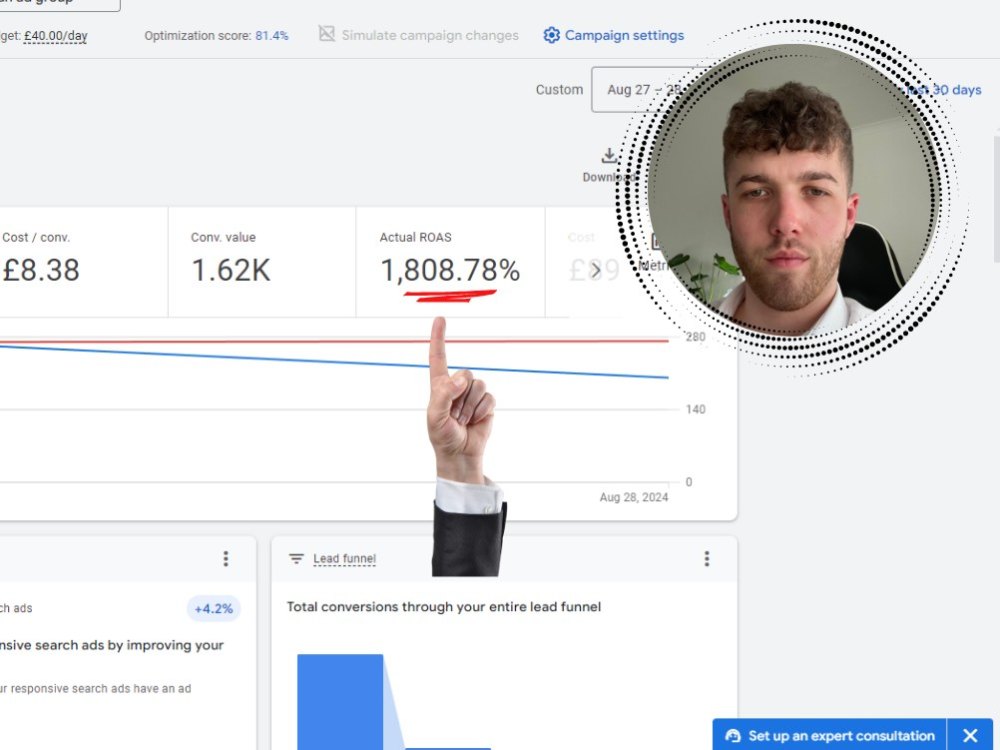The width and height of the screenshot is (1000, 750).
Task: Click the Custom date range label
Action: (559, 90)
